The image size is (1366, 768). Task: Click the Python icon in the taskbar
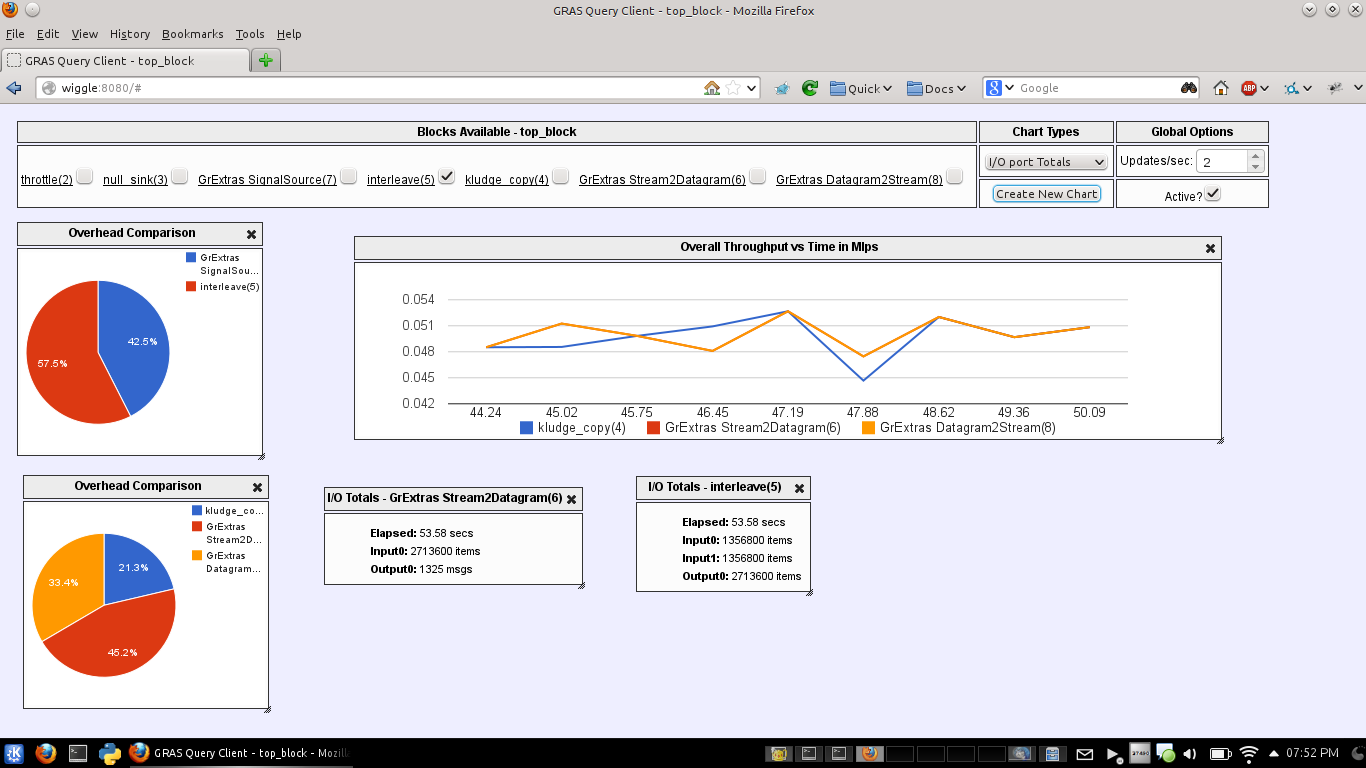[x=110, y=753]
